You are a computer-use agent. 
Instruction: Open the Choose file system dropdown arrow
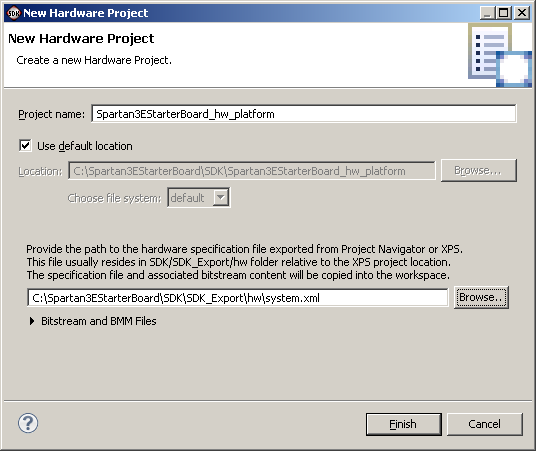pos(221,197)
